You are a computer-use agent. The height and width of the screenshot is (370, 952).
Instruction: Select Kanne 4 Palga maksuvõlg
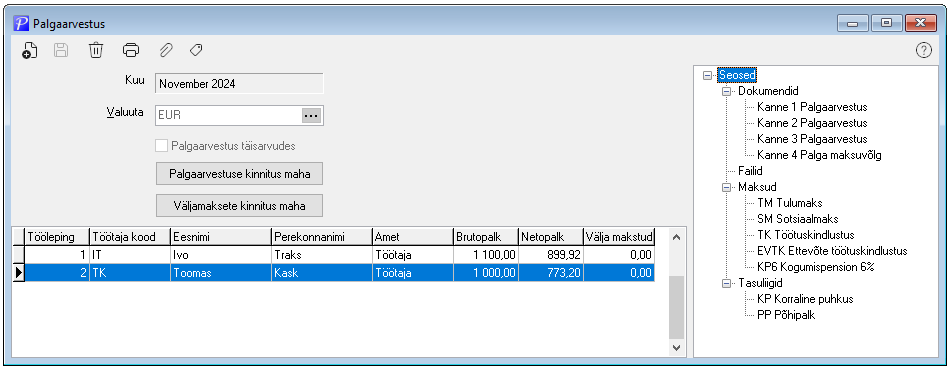819,155
